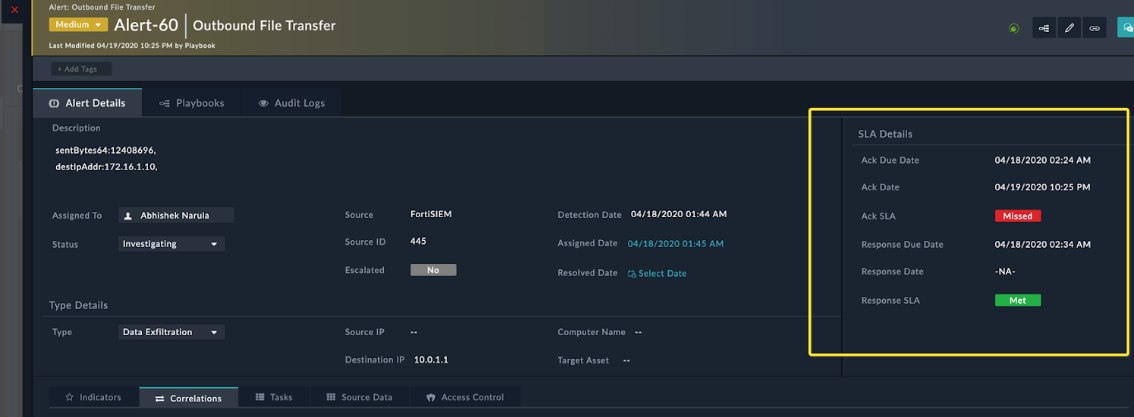
Task: Click the eye icon on Audit Logs tab
Action: tap(263, 103)
